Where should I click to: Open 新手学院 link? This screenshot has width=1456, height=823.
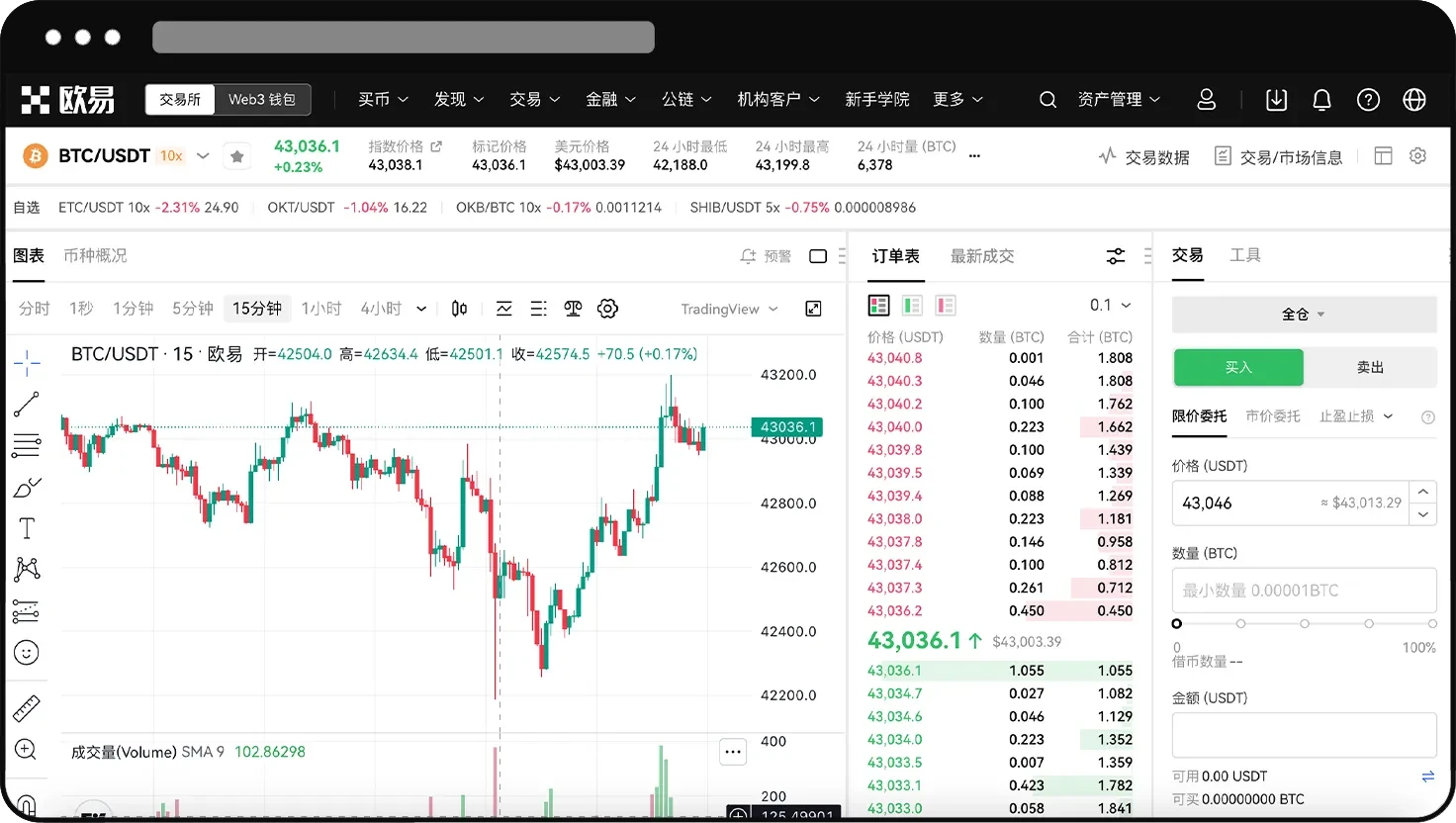(877, 99)
